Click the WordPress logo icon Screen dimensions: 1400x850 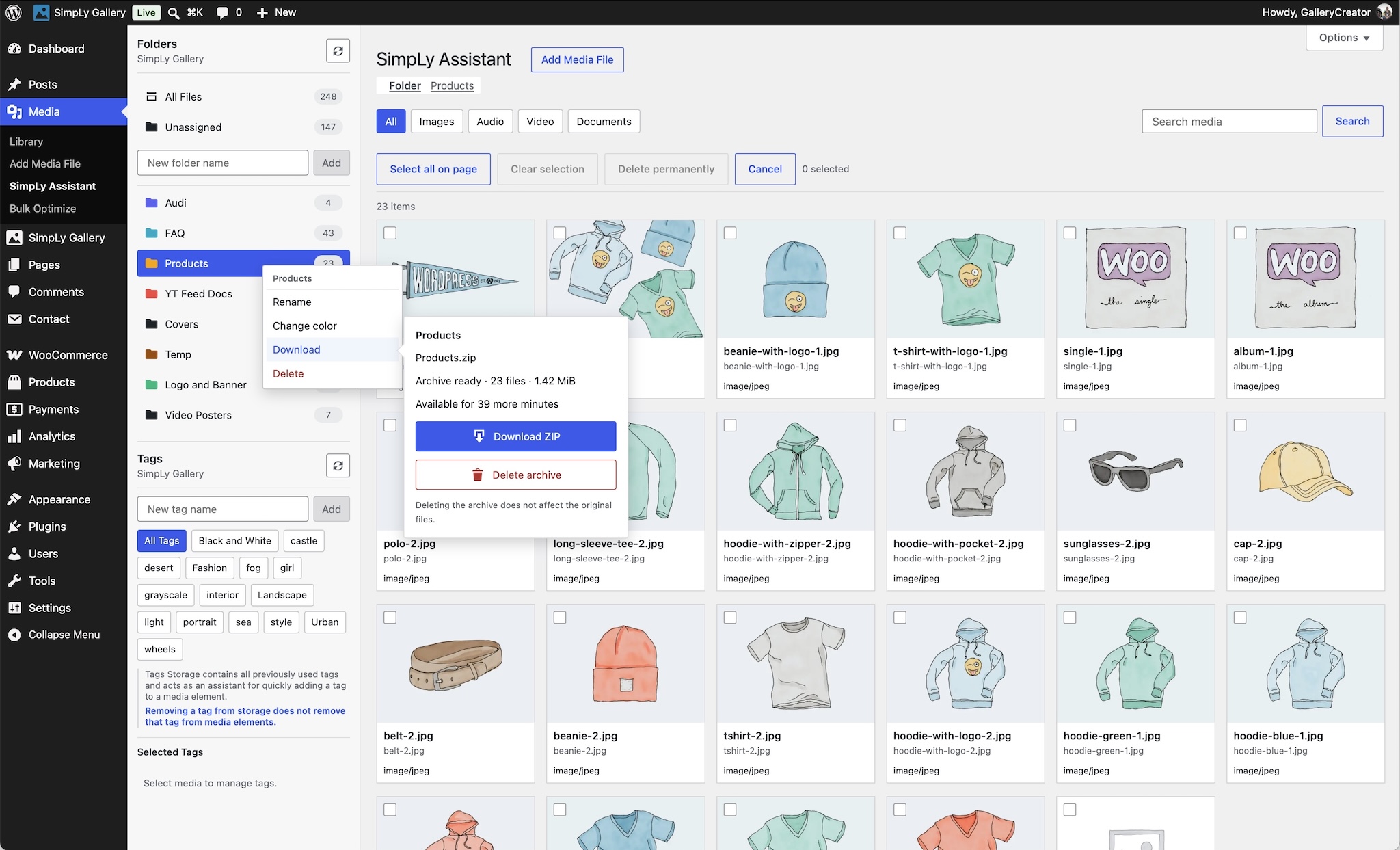click(14, 12)
